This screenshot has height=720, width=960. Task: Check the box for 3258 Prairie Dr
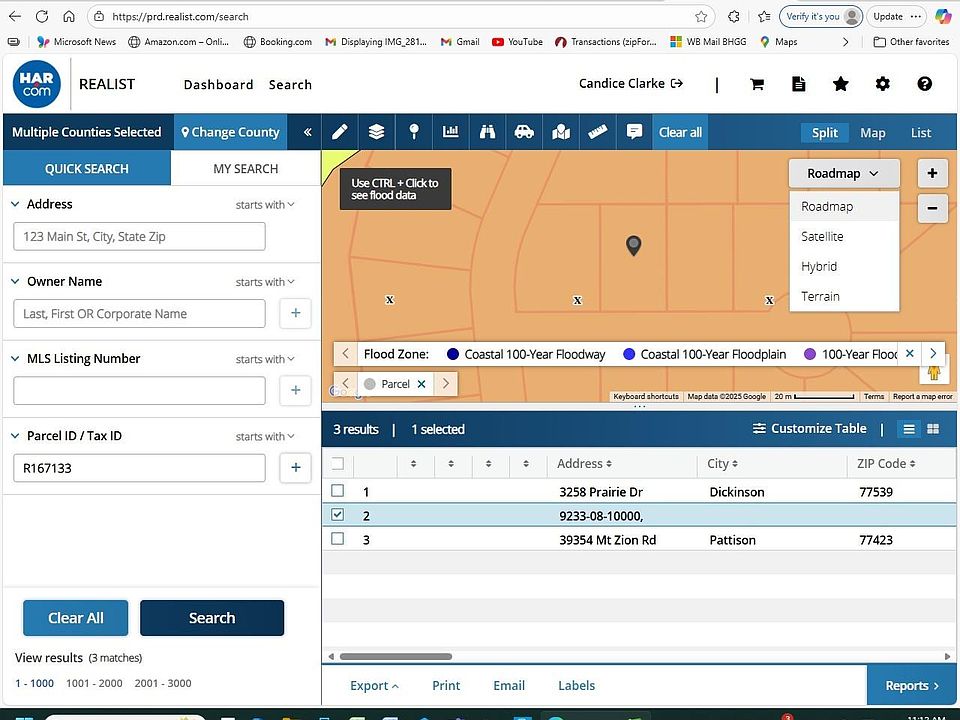click(338, 491)
